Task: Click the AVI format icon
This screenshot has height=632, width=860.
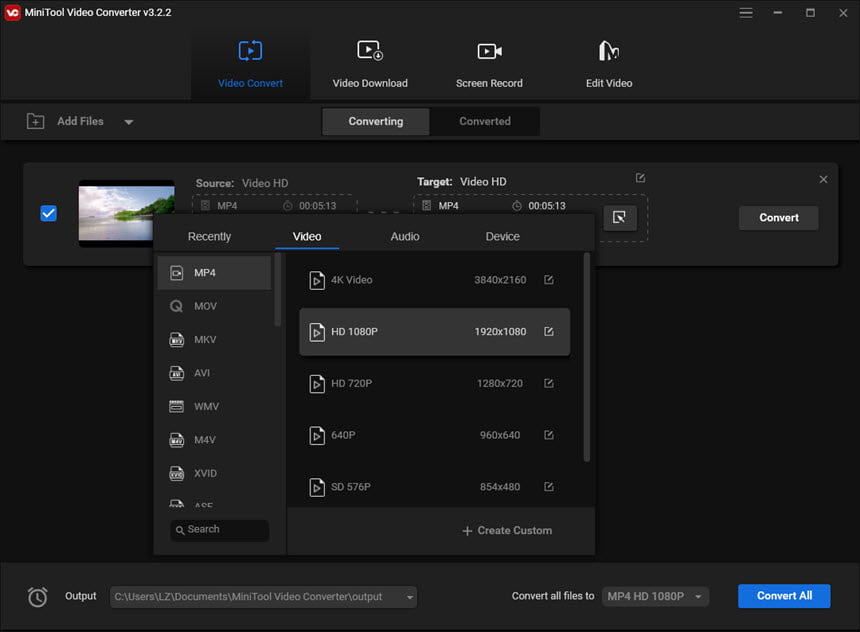Action: click(176, 373)
